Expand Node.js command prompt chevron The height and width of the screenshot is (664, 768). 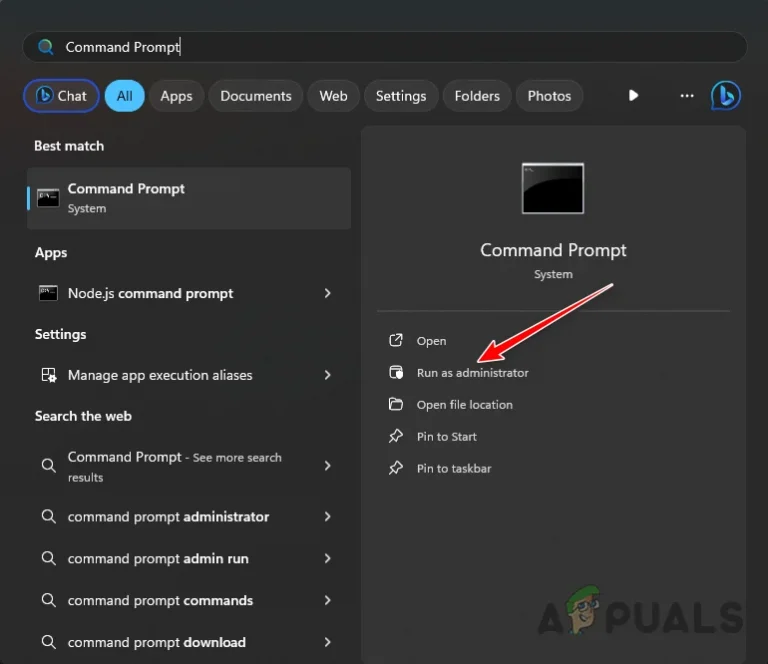click(x=327, y=293)
